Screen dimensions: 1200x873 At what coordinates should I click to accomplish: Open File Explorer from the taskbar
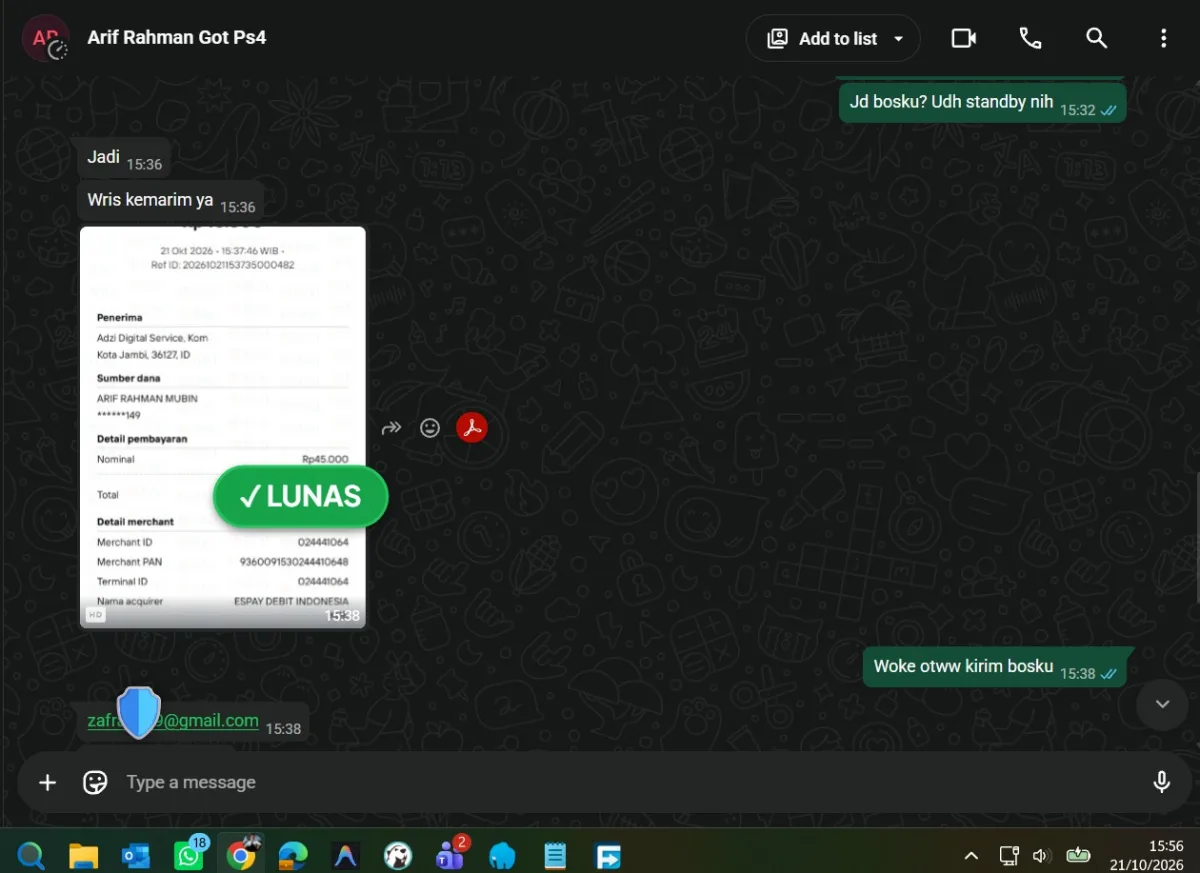(x=84, y=855)
